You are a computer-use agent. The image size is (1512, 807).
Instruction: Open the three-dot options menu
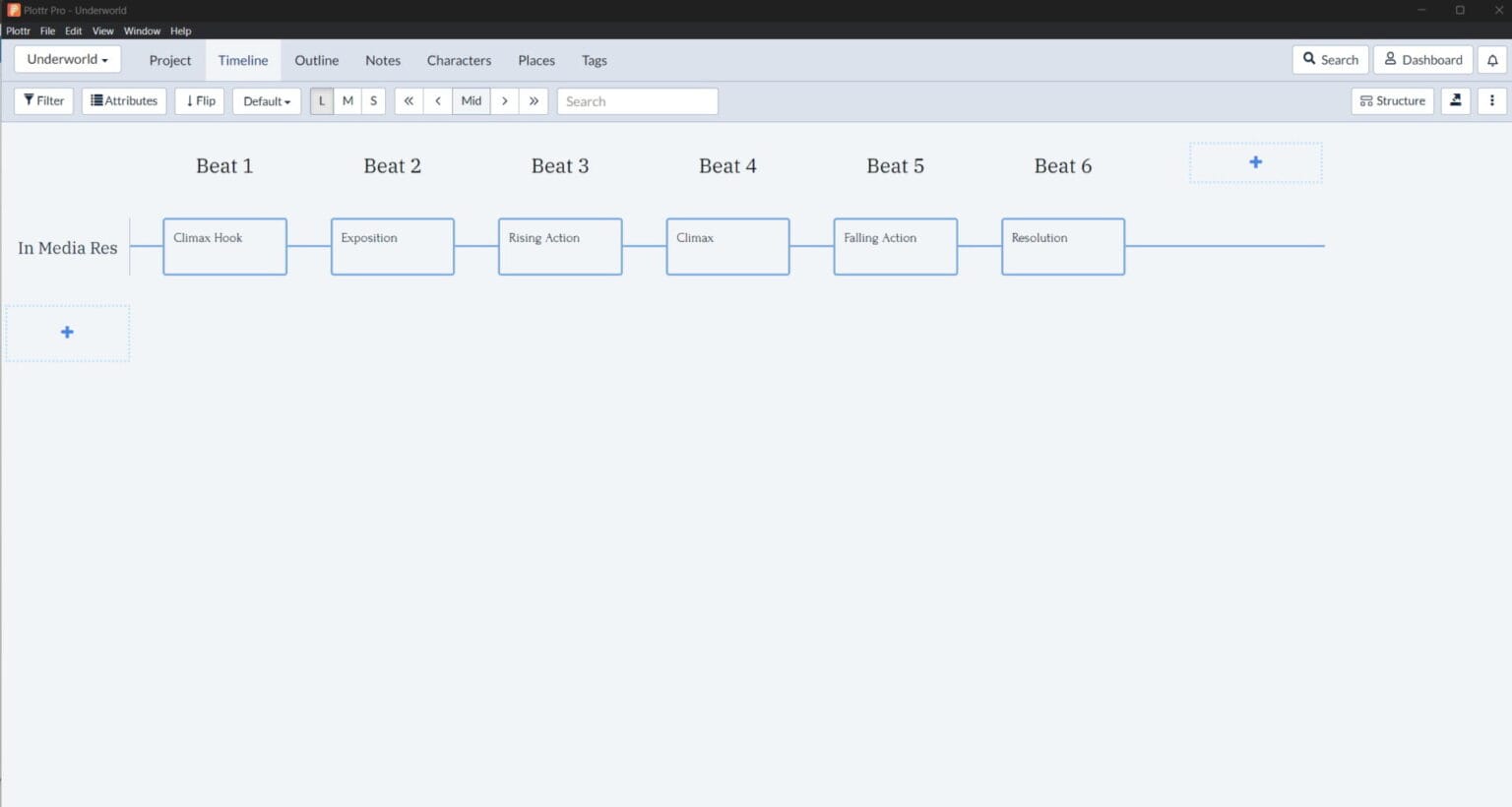1492,100
